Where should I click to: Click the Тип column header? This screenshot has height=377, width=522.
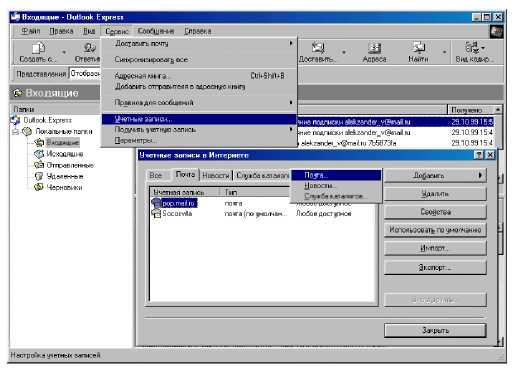pyautogui.click(x=255, y=192)
